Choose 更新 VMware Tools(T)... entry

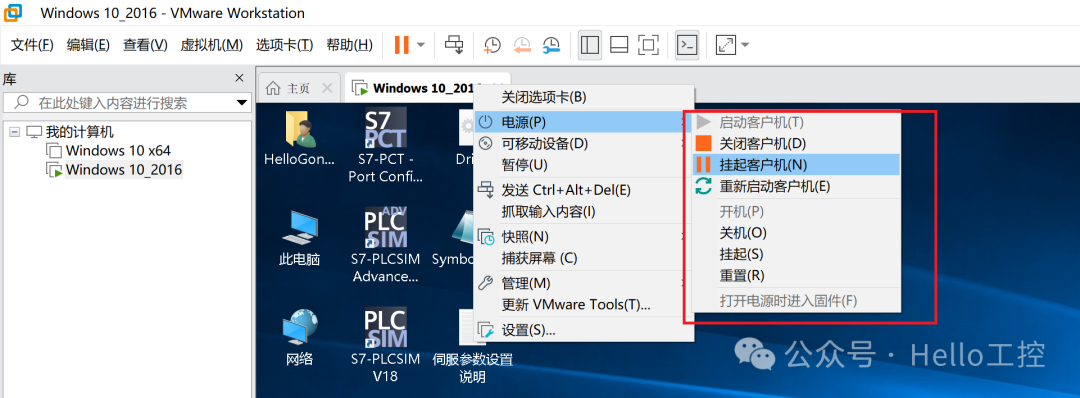583,304
